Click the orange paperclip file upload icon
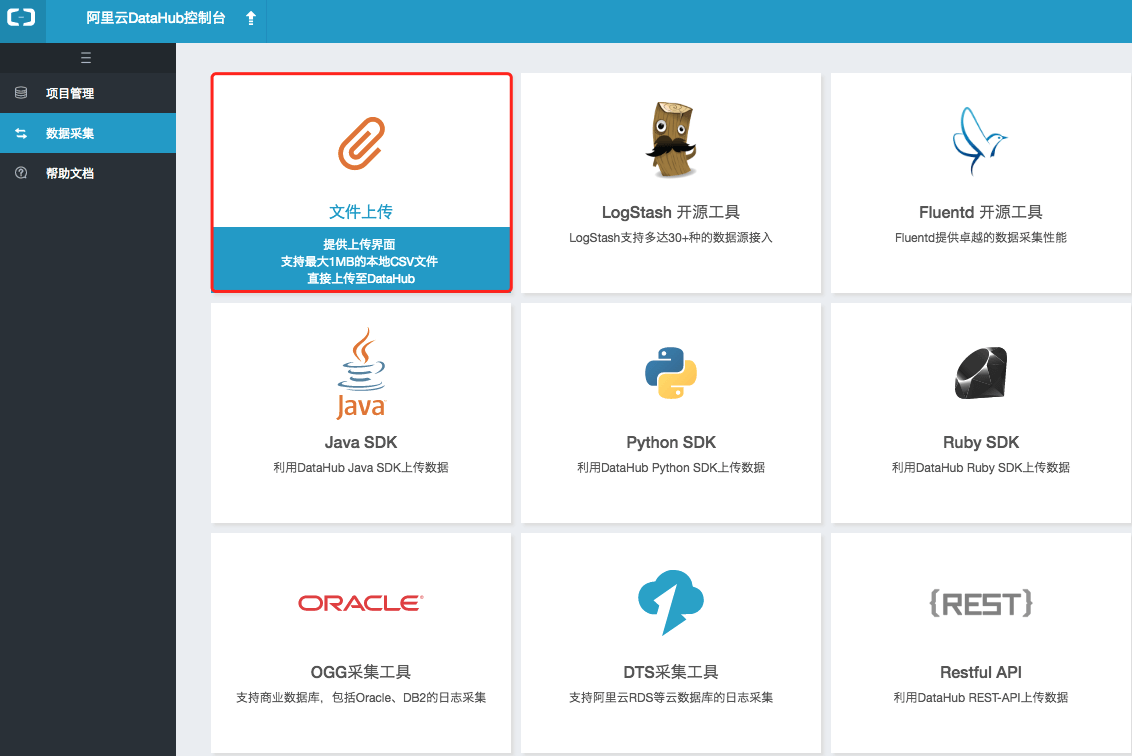Screen dimensions: 1132x756 [362, 144]
